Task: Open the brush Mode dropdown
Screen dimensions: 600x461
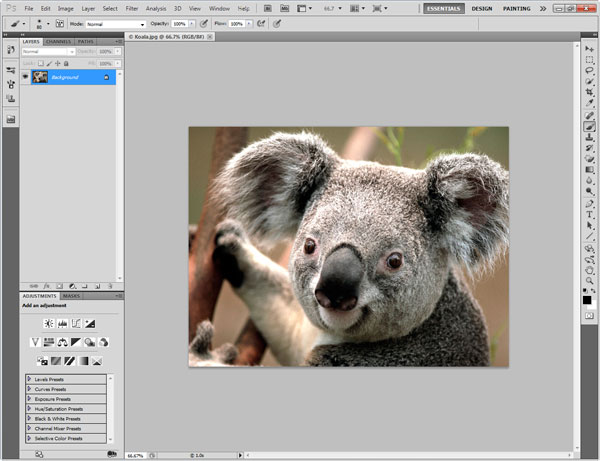Action: 114,22
